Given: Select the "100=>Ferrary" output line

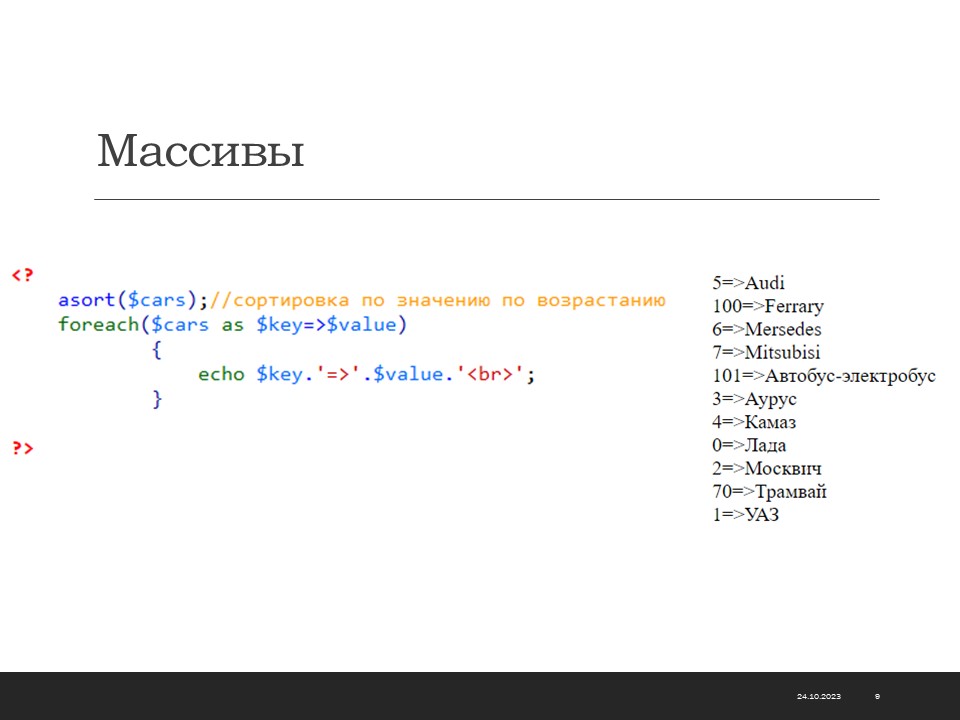Looking at the screenshot, I should pos(768,306).
